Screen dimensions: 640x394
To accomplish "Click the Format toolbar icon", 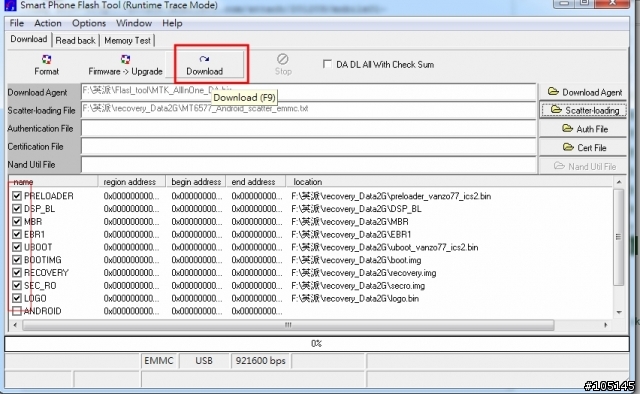I will (x=46, y=65).
